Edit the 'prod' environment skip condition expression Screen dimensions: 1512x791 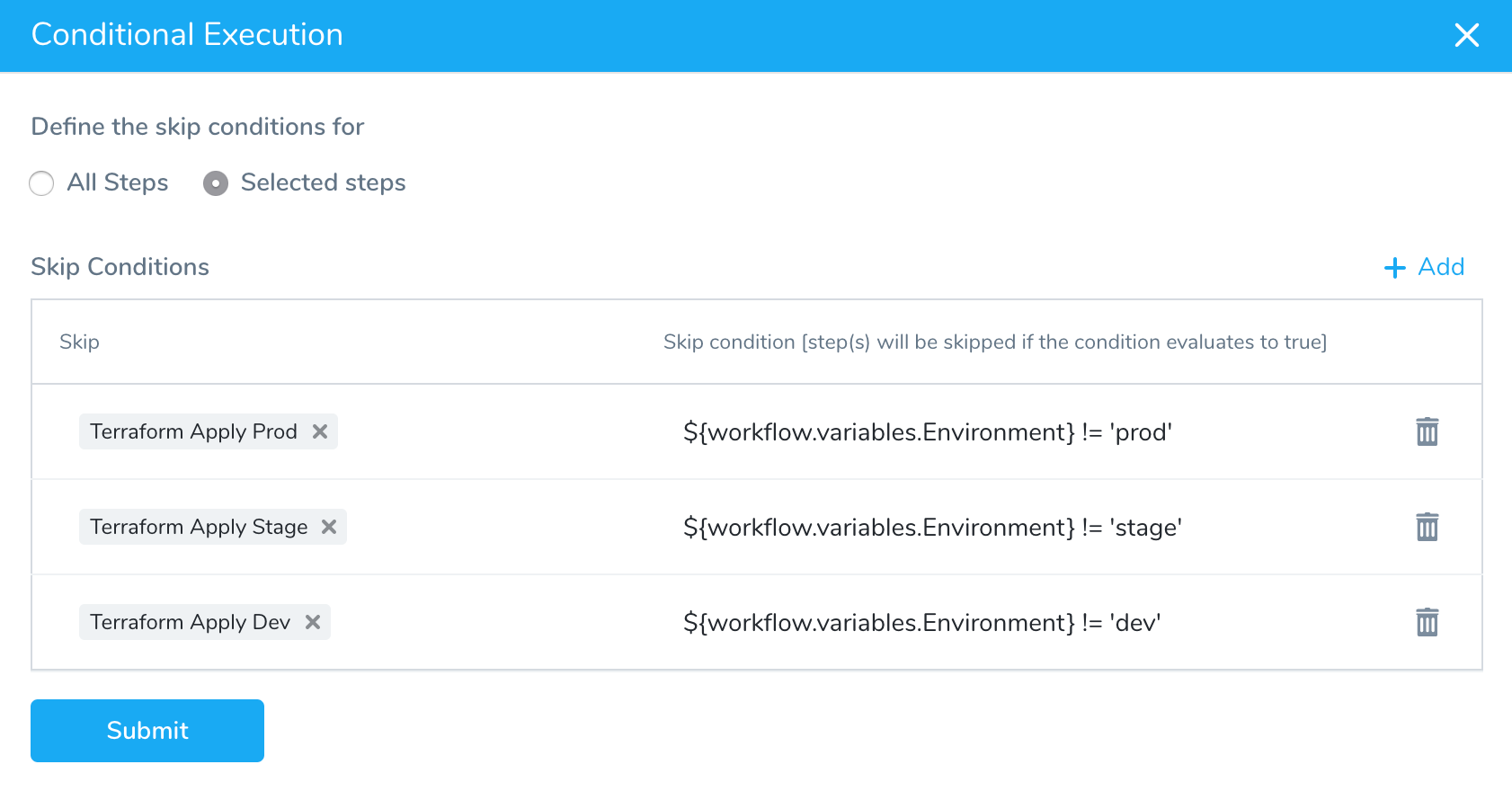[x=928, y=432]
